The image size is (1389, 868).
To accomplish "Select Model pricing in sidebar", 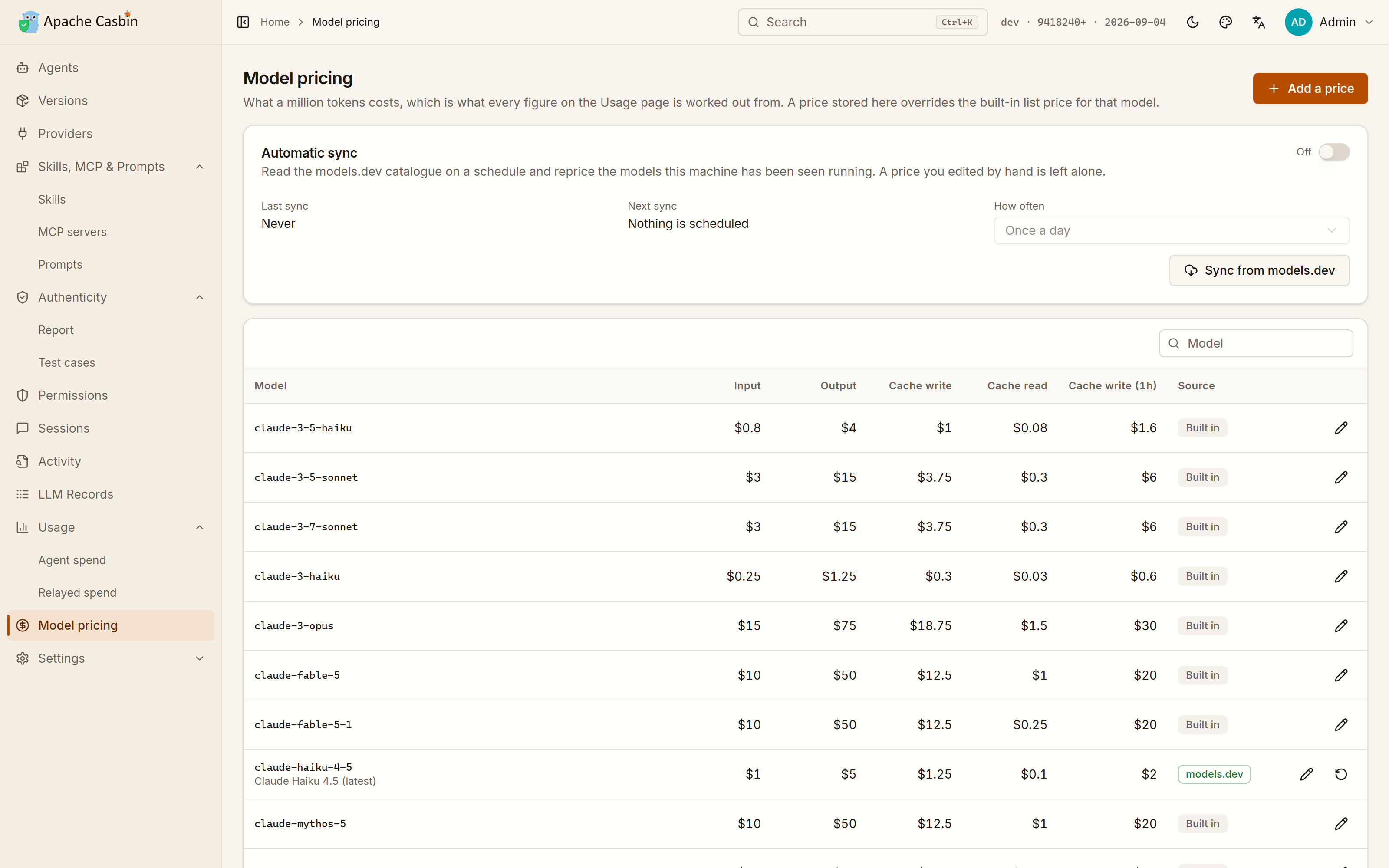I will tap(111, 625).
